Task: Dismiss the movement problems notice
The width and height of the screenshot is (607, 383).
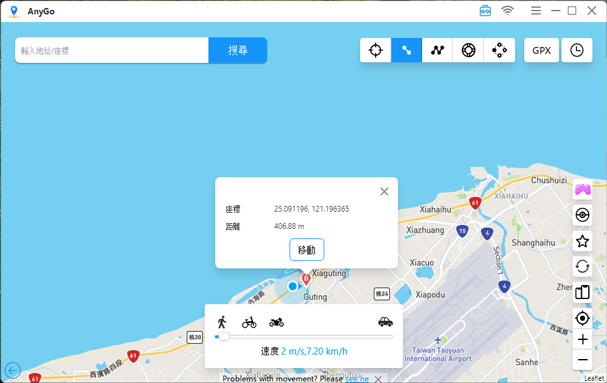Action: click(x=378, y=379)
